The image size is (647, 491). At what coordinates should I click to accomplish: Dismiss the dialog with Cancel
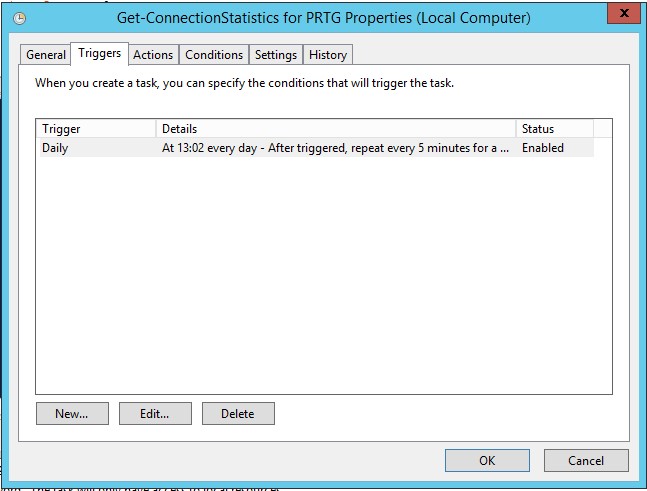(586, 461)
